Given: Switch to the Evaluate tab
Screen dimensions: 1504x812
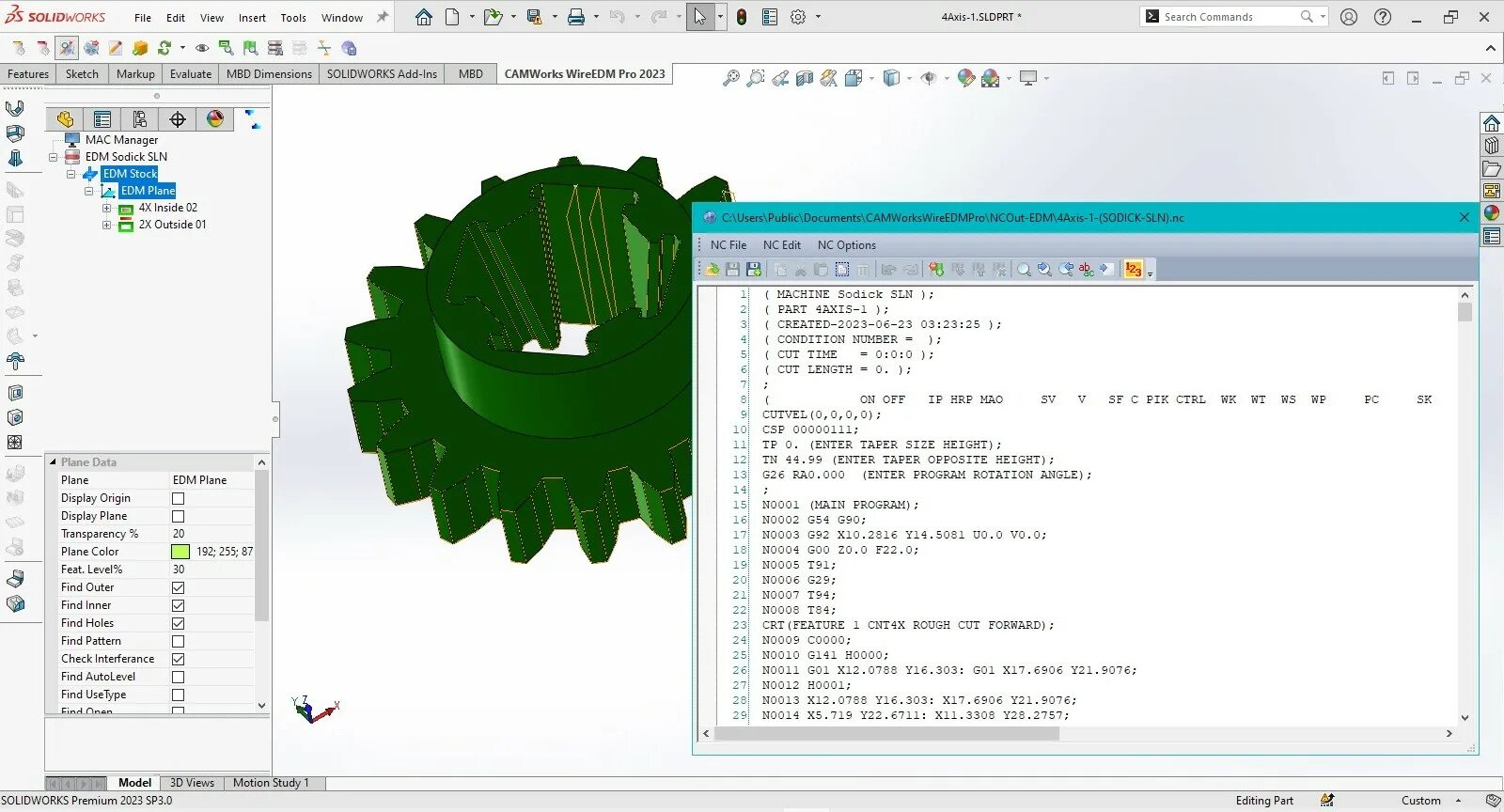Looking at the screenshot, I should 191,74.
